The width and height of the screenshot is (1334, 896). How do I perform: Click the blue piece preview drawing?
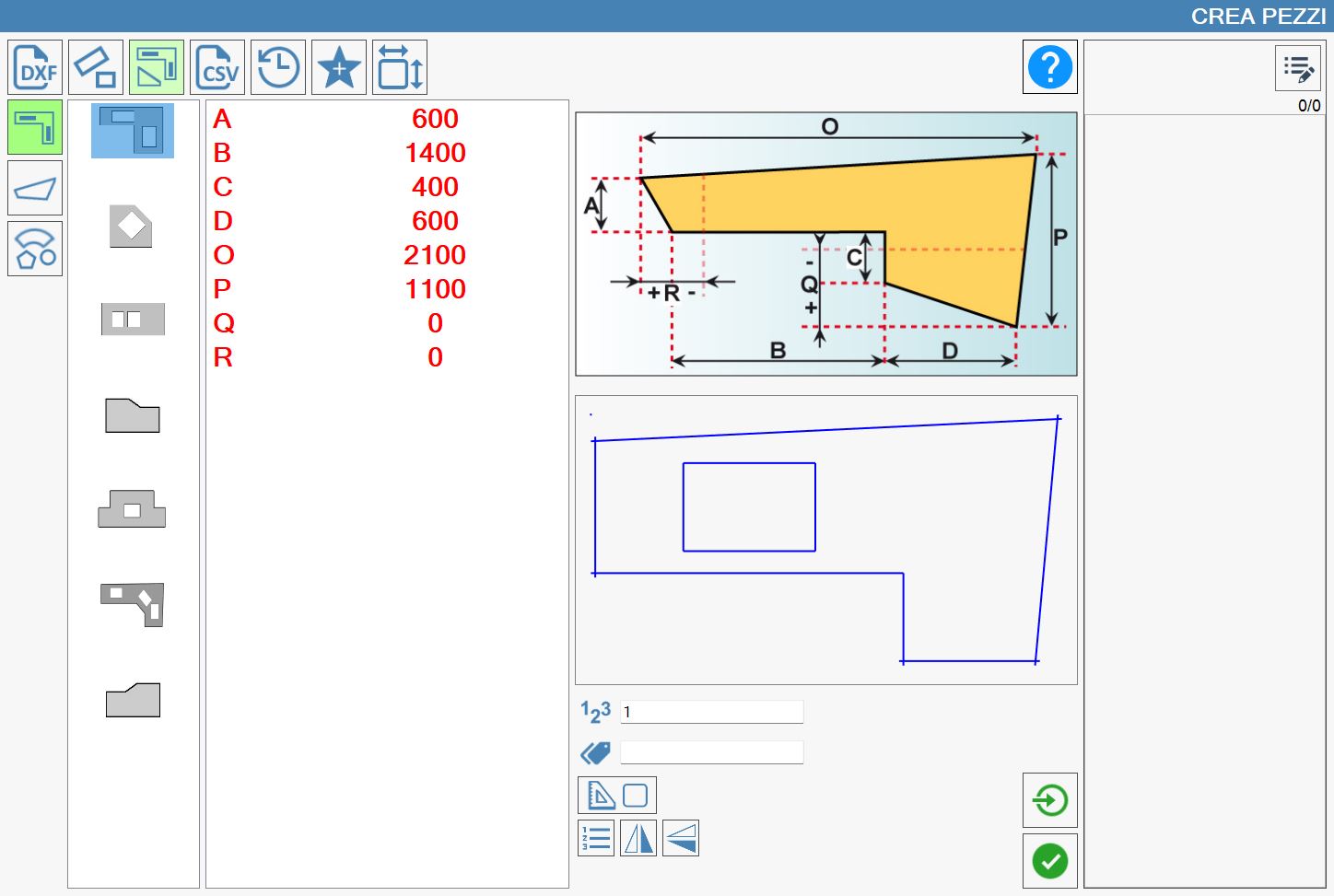point(826,541)
